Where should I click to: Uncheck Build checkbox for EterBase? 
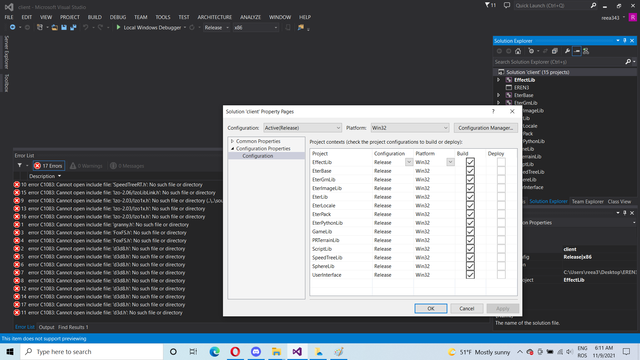coord(470,171)
